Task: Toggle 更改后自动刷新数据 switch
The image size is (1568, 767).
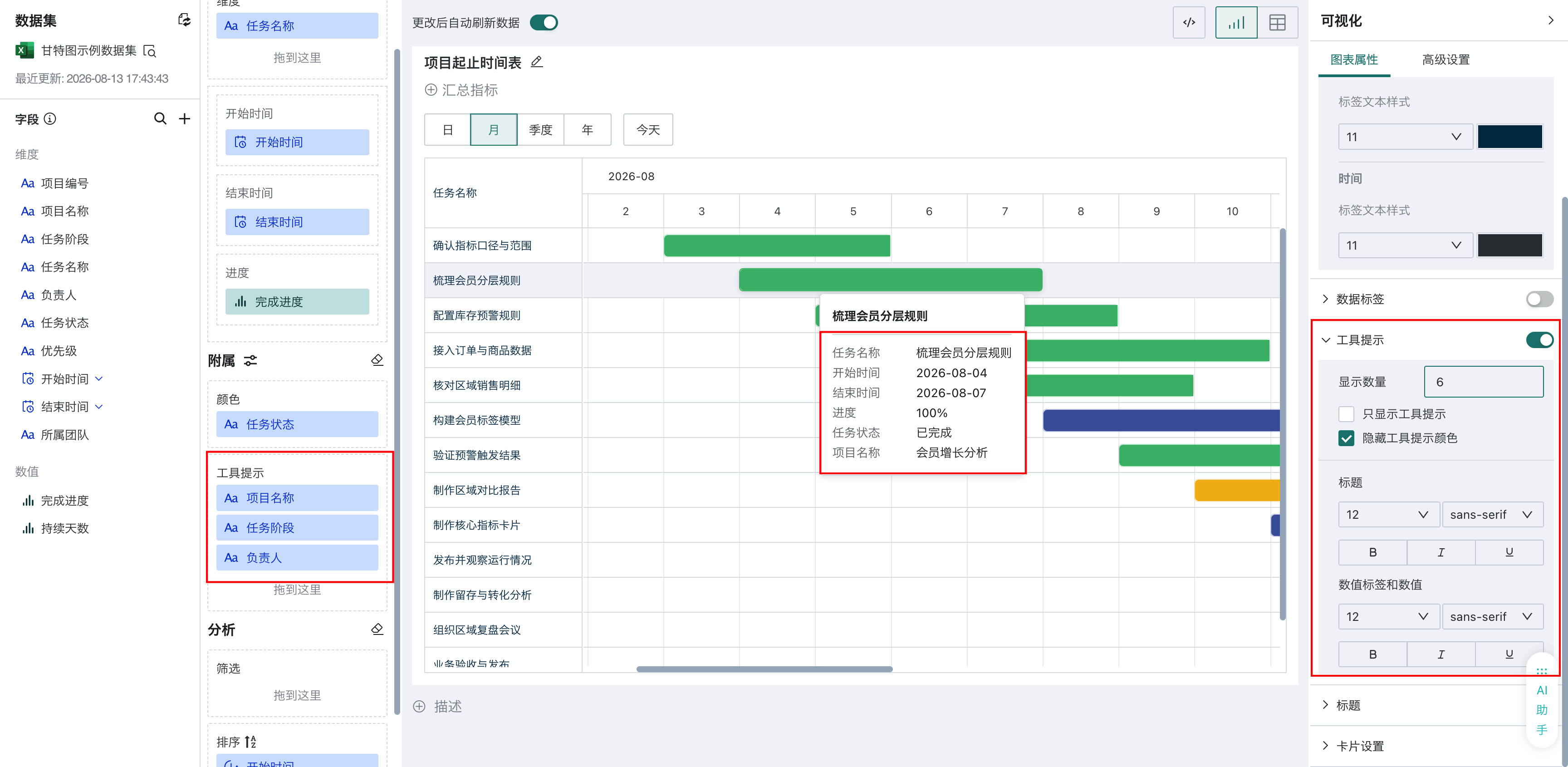Action: [544, 23]
